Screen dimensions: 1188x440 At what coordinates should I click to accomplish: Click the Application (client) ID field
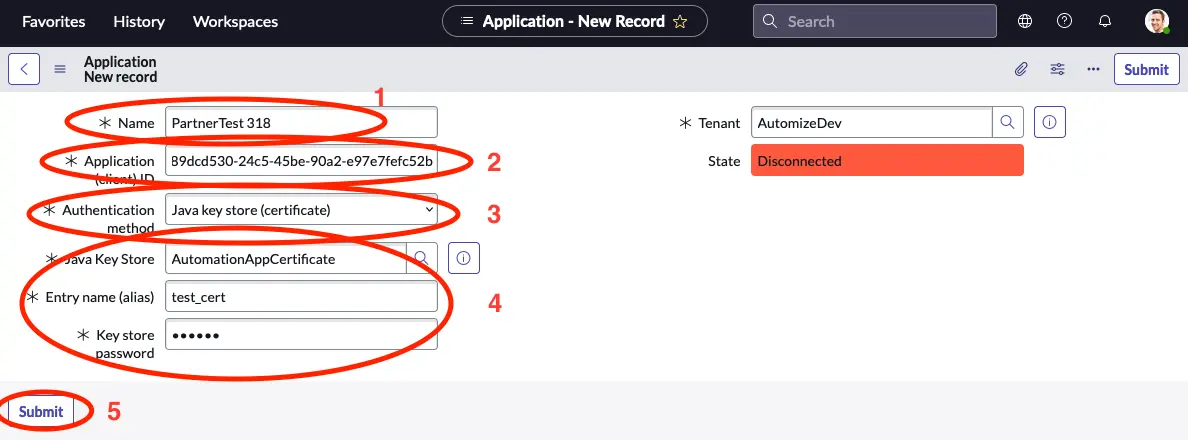302,161
